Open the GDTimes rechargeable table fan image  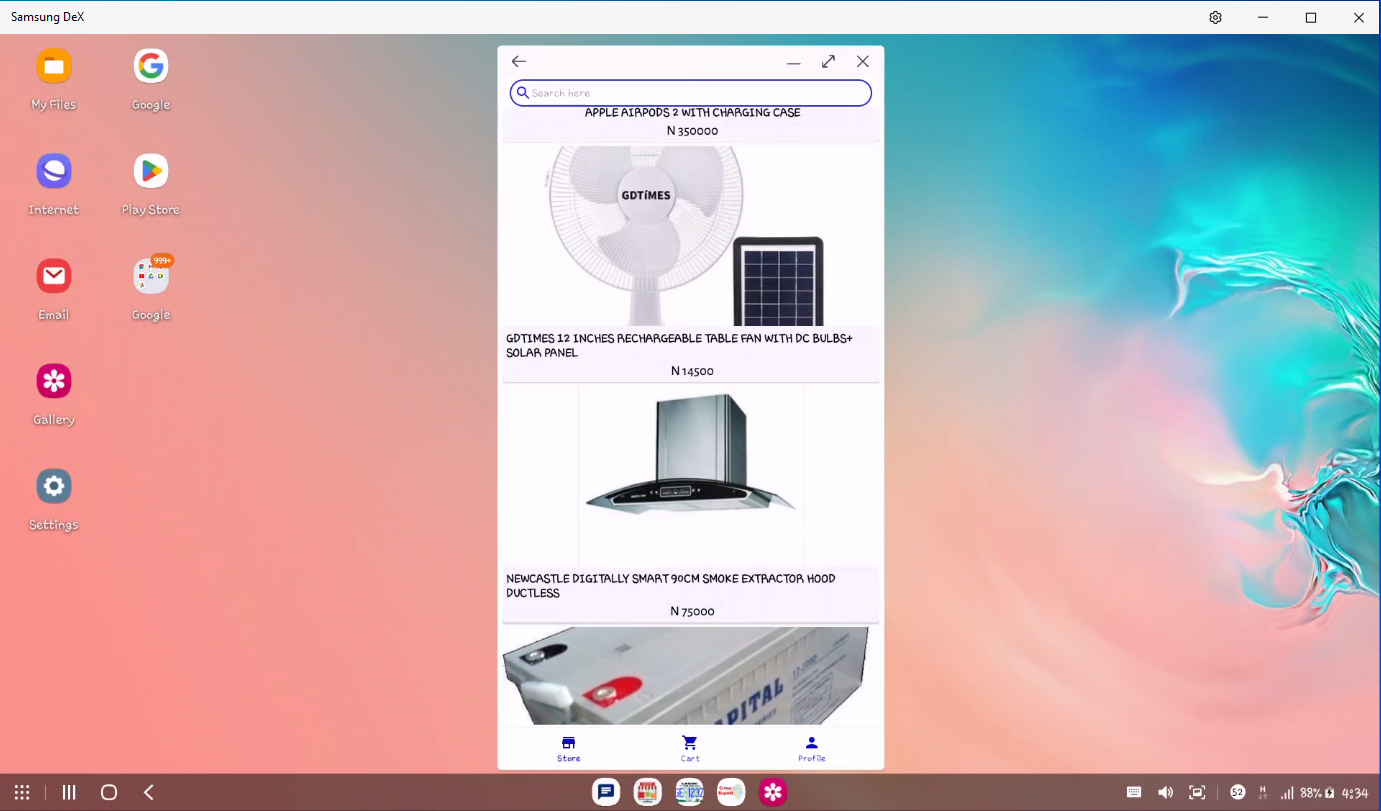[690, 235]
